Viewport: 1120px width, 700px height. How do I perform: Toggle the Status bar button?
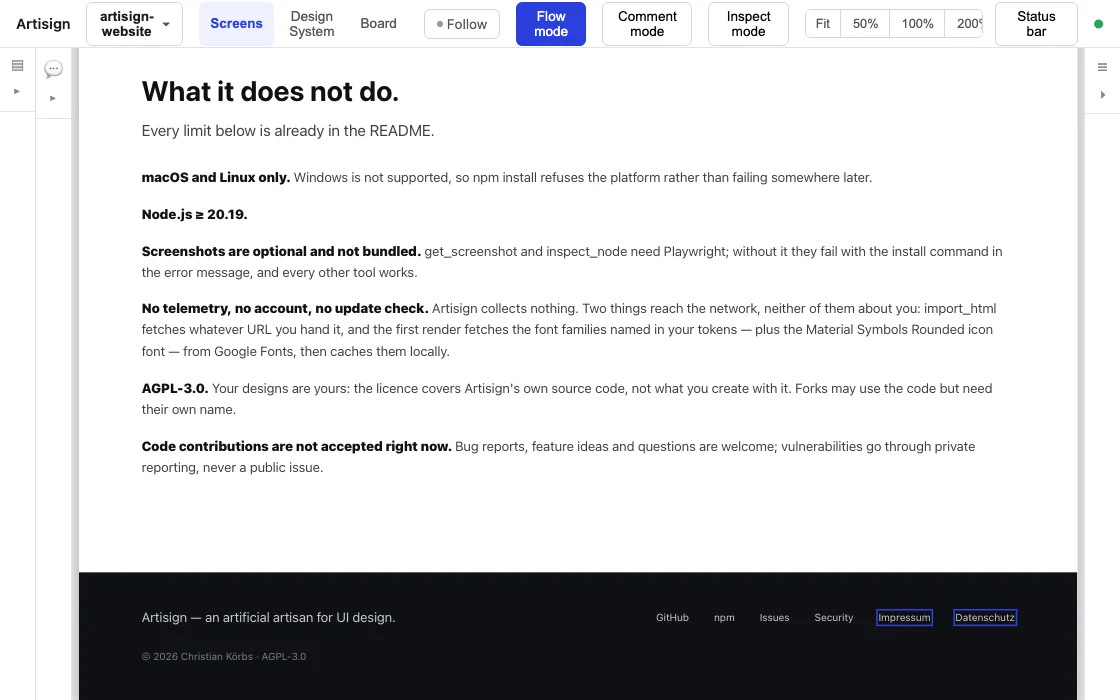pyautogui.click(x=1036, y=24)
